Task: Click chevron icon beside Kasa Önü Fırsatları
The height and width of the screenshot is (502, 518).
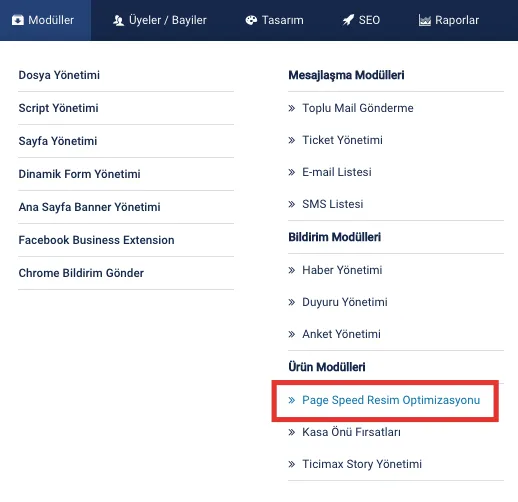Action: [292, 432]
